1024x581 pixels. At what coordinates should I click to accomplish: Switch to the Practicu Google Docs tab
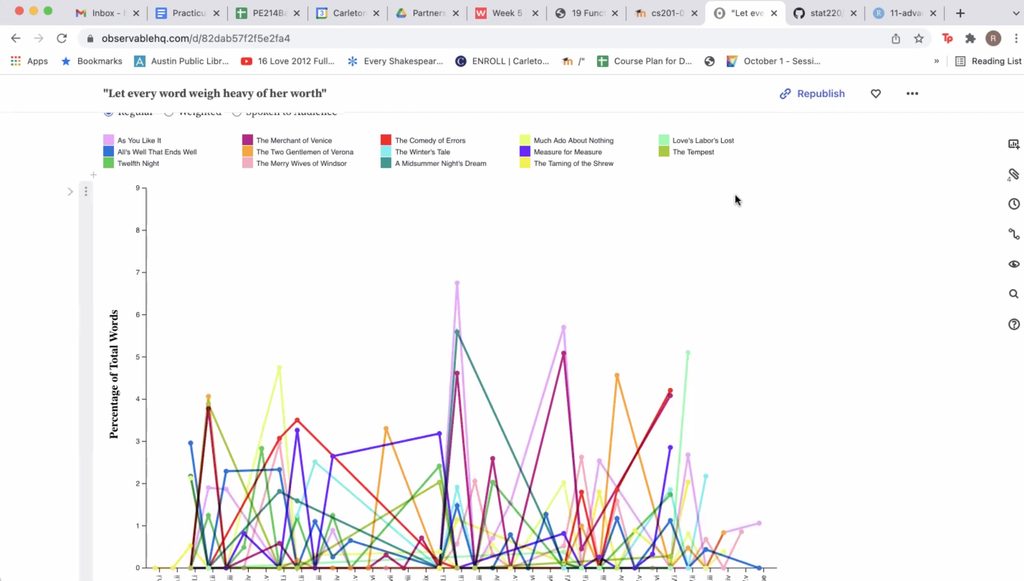[x=185, y=13]
